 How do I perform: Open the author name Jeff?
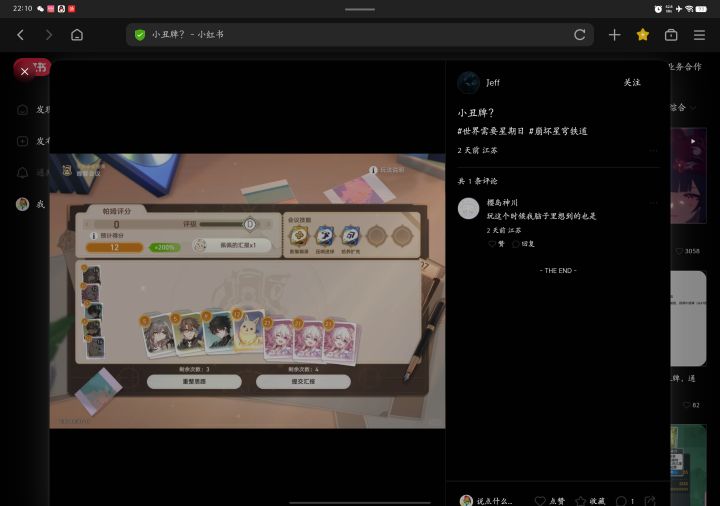coord(493,83)
